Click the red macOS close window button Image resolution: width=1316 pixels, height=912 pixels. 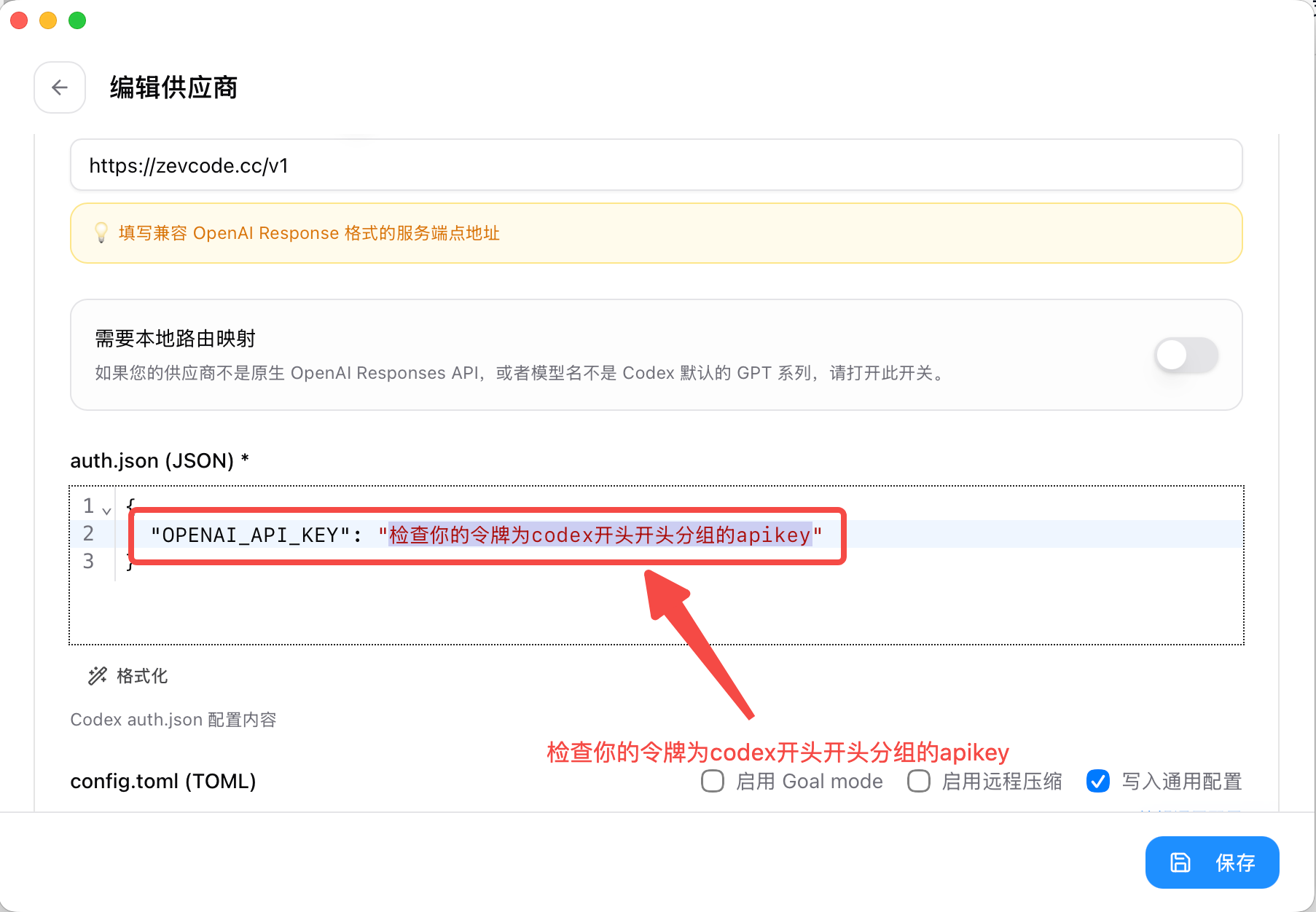point(19,20)
